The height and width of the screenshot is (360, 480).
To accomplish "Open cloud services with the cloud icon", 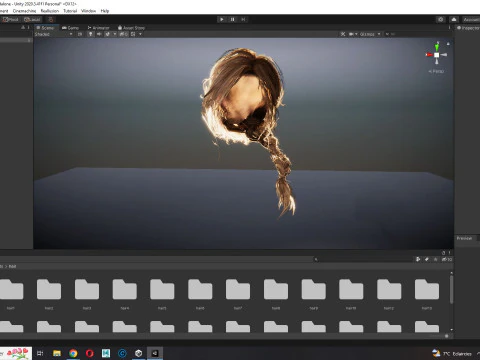I will pos(454,19).
